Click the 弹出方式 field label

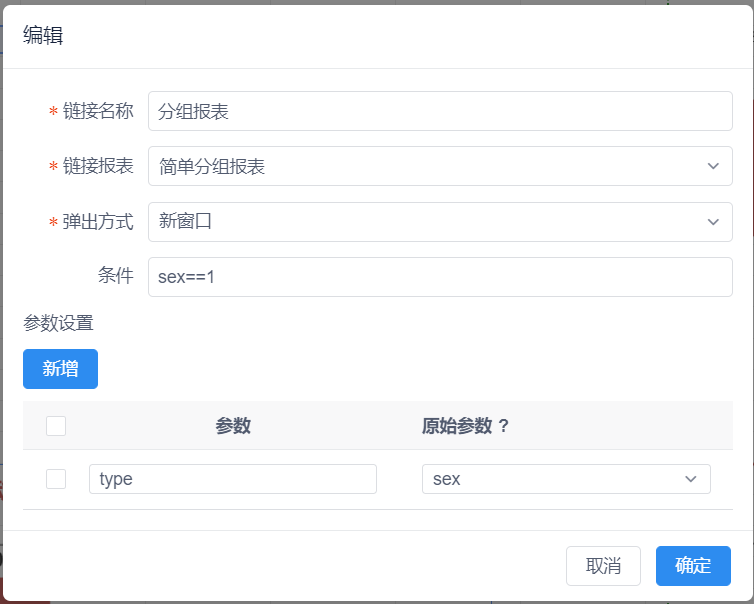[x=98, y=222]
